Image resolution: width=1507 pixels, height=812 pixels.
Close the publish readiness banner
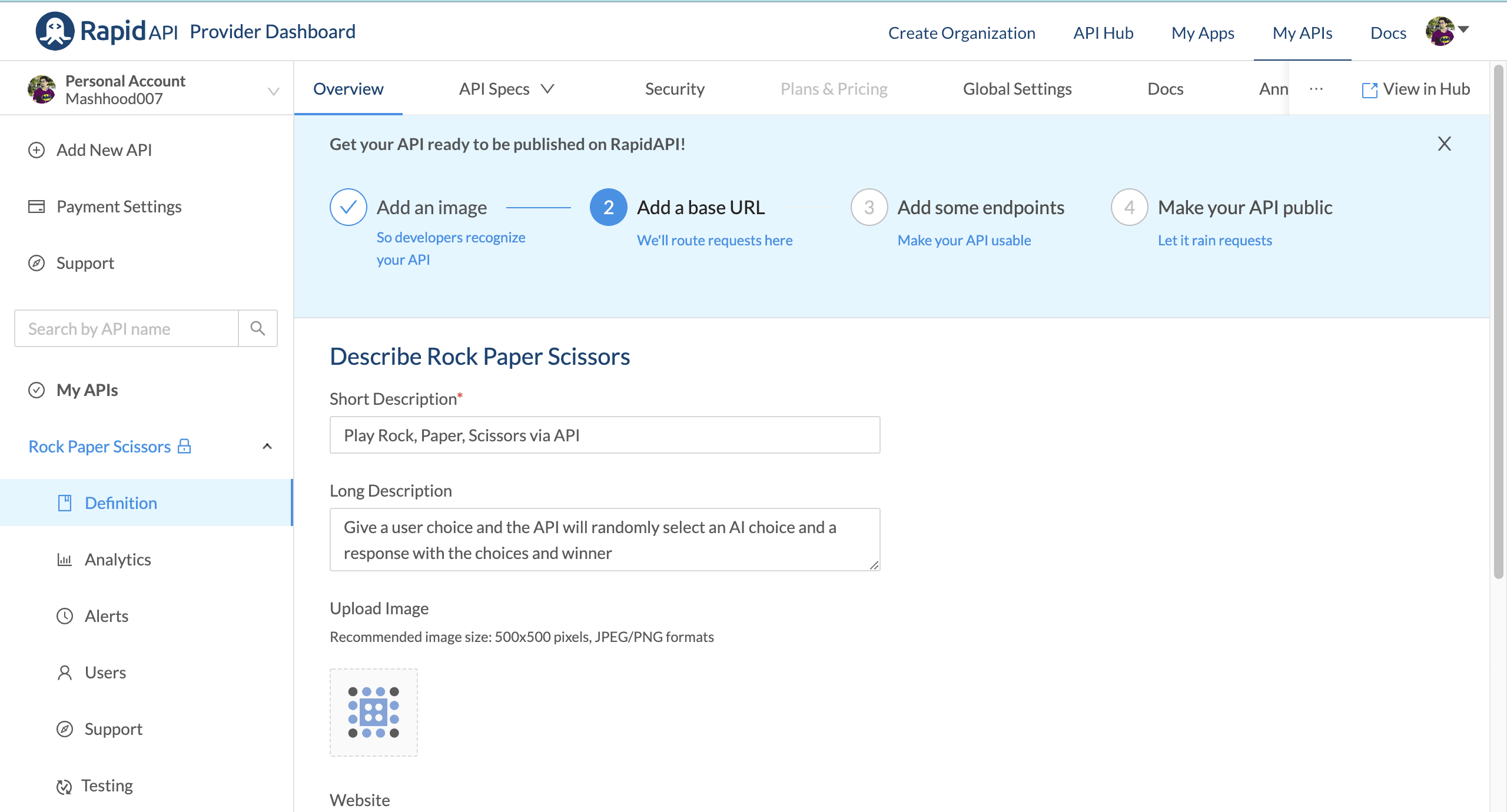[x=1445, y=144]
